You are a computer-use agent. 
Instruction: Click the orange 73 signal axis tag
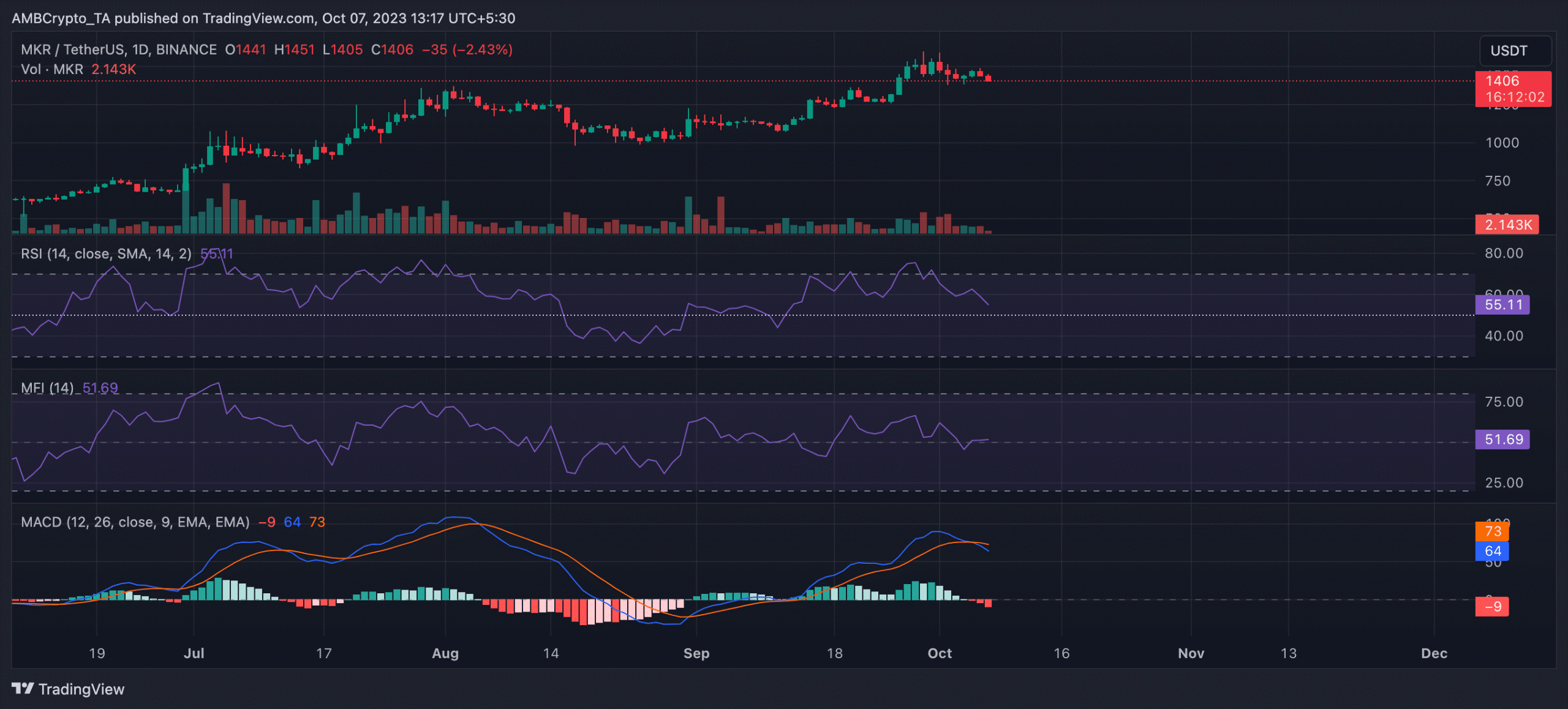(1492, 531)
